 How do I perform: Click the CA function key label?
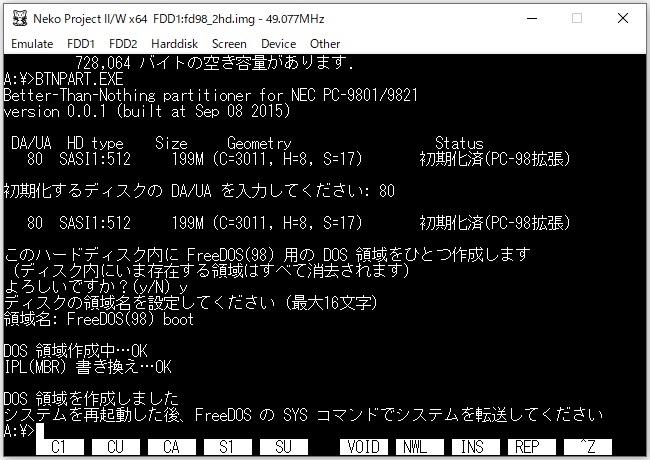[172, 447]
